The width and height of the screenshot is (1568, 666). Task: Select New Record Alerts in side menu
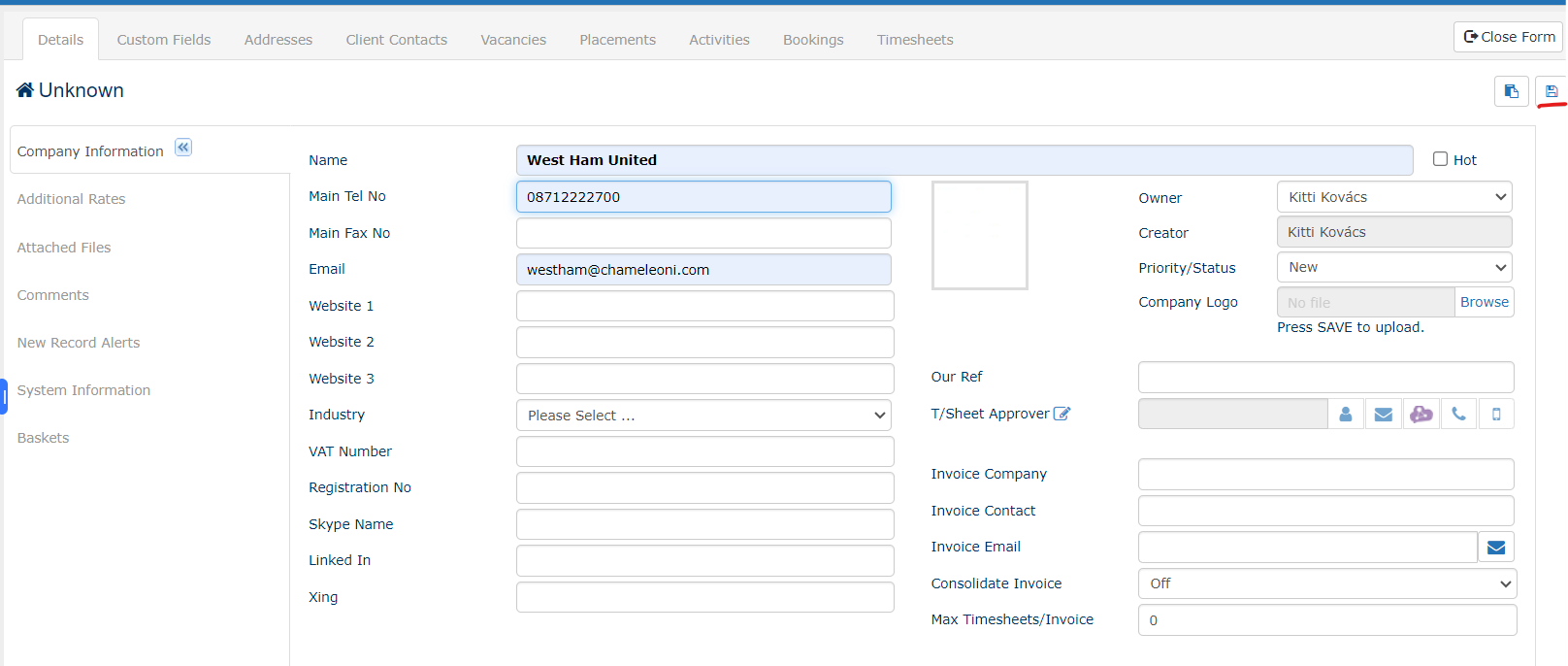(x=79, y=343)
